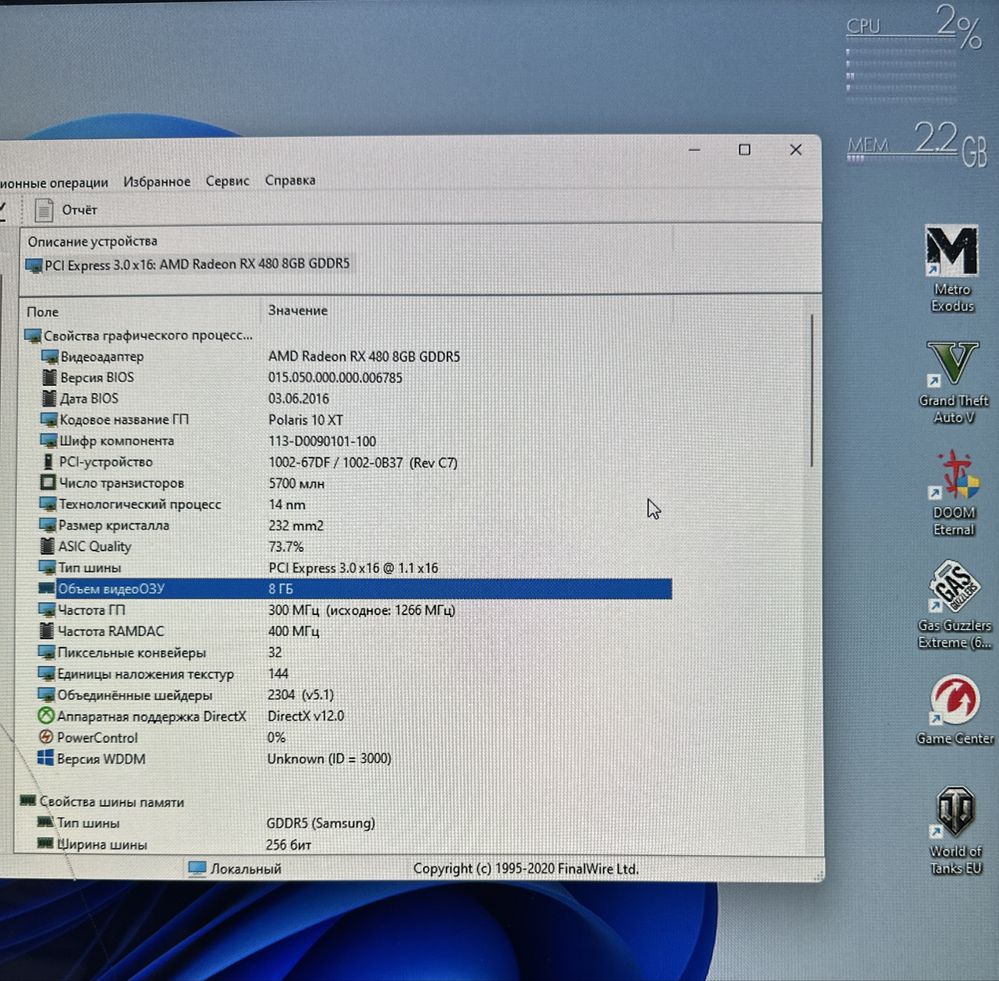Viewport: 999px width, 981px height.
Task: Click the Версия WDDM Windows icon
Action: pos(45,758)
